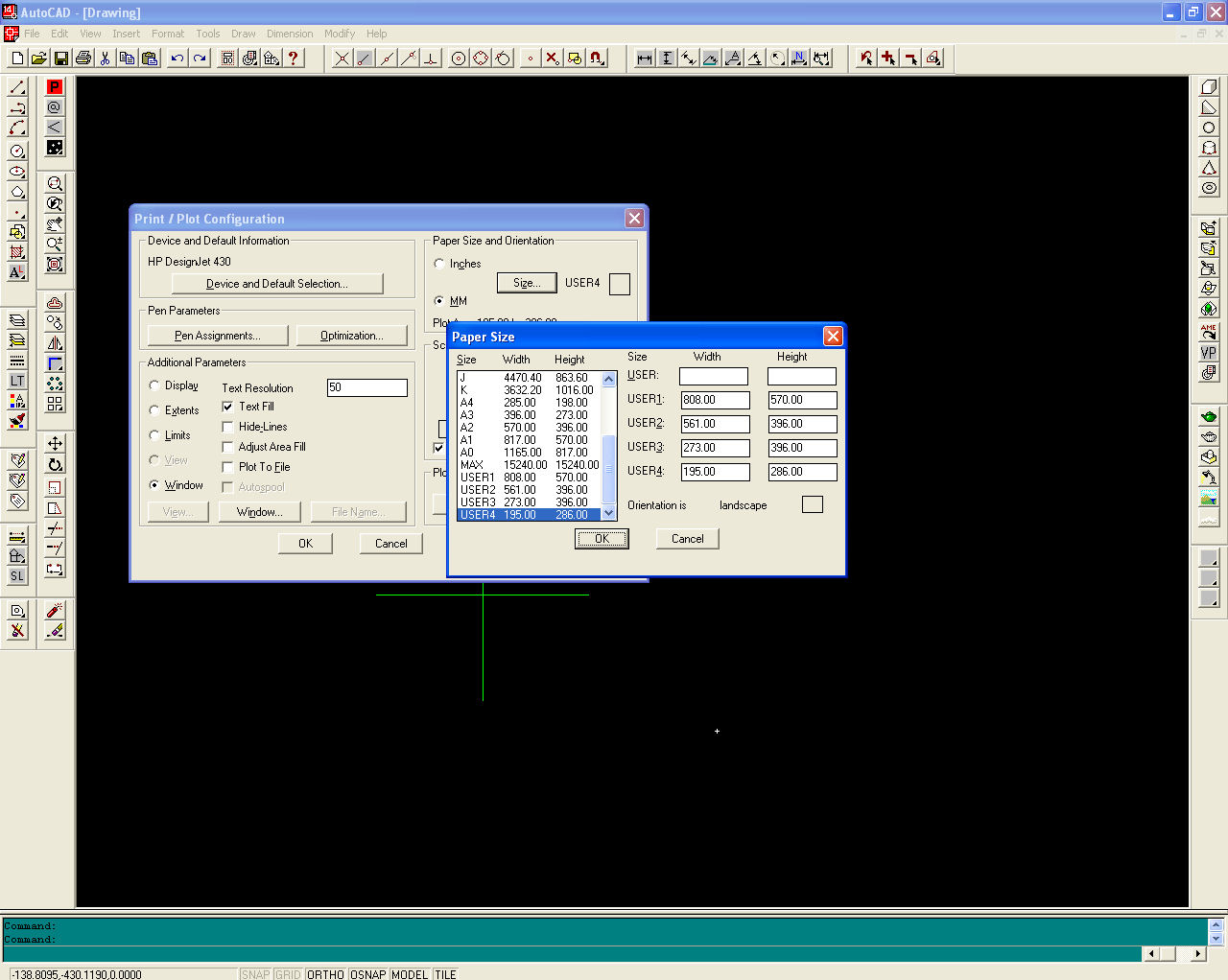This screenshot has height=980, width=1228.
Task: Select the Rotate tool icon
Action: [55, 464]
